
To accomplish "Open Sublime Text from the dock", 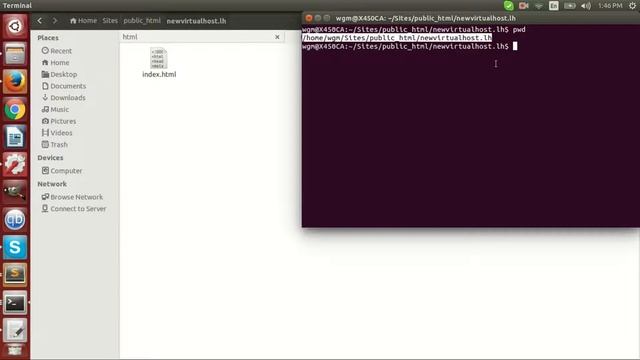I will click(x=15, y=274).
